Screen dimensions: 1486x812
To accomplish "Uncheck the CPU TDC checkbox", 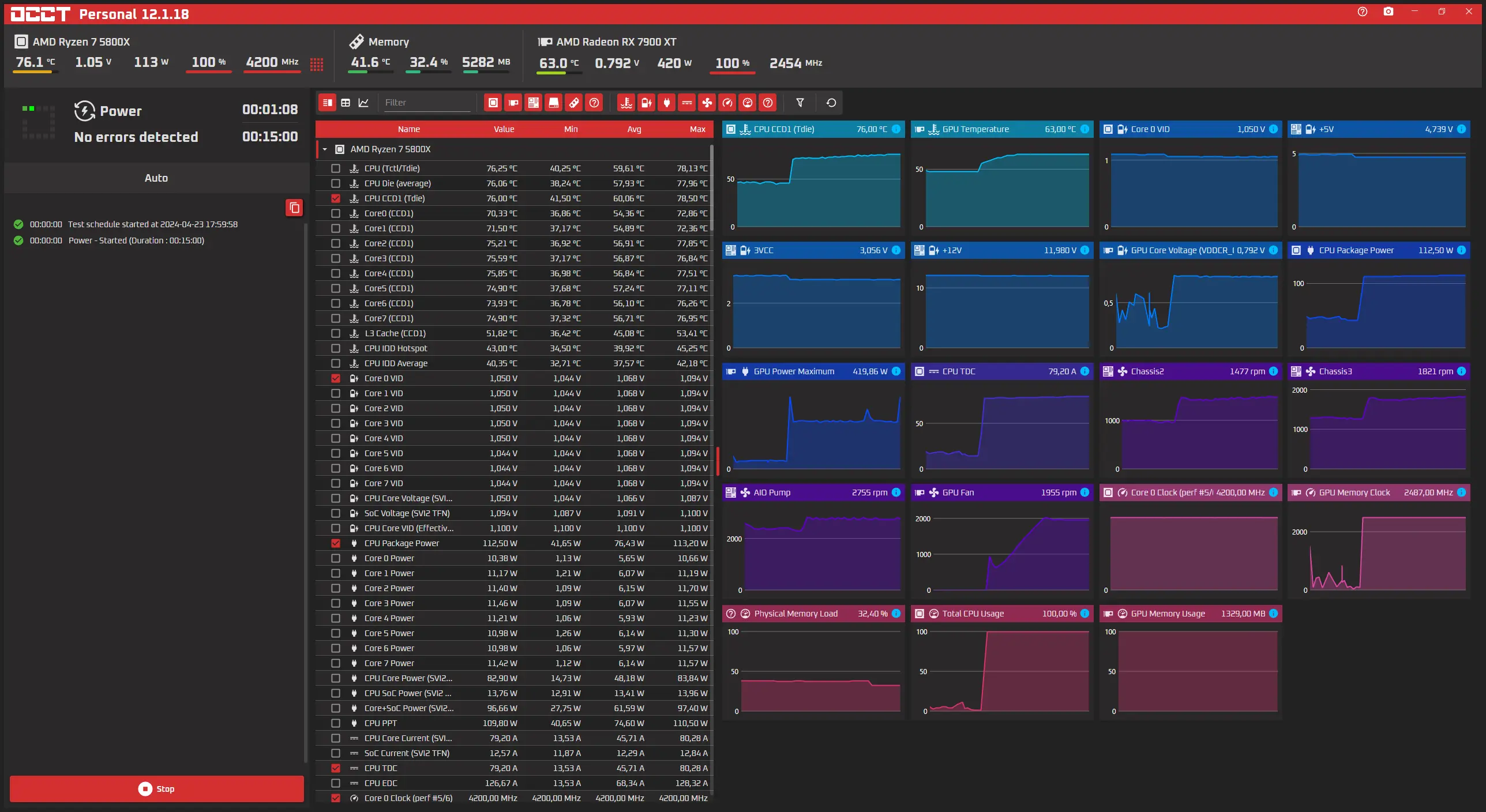I will click(336, 768).
